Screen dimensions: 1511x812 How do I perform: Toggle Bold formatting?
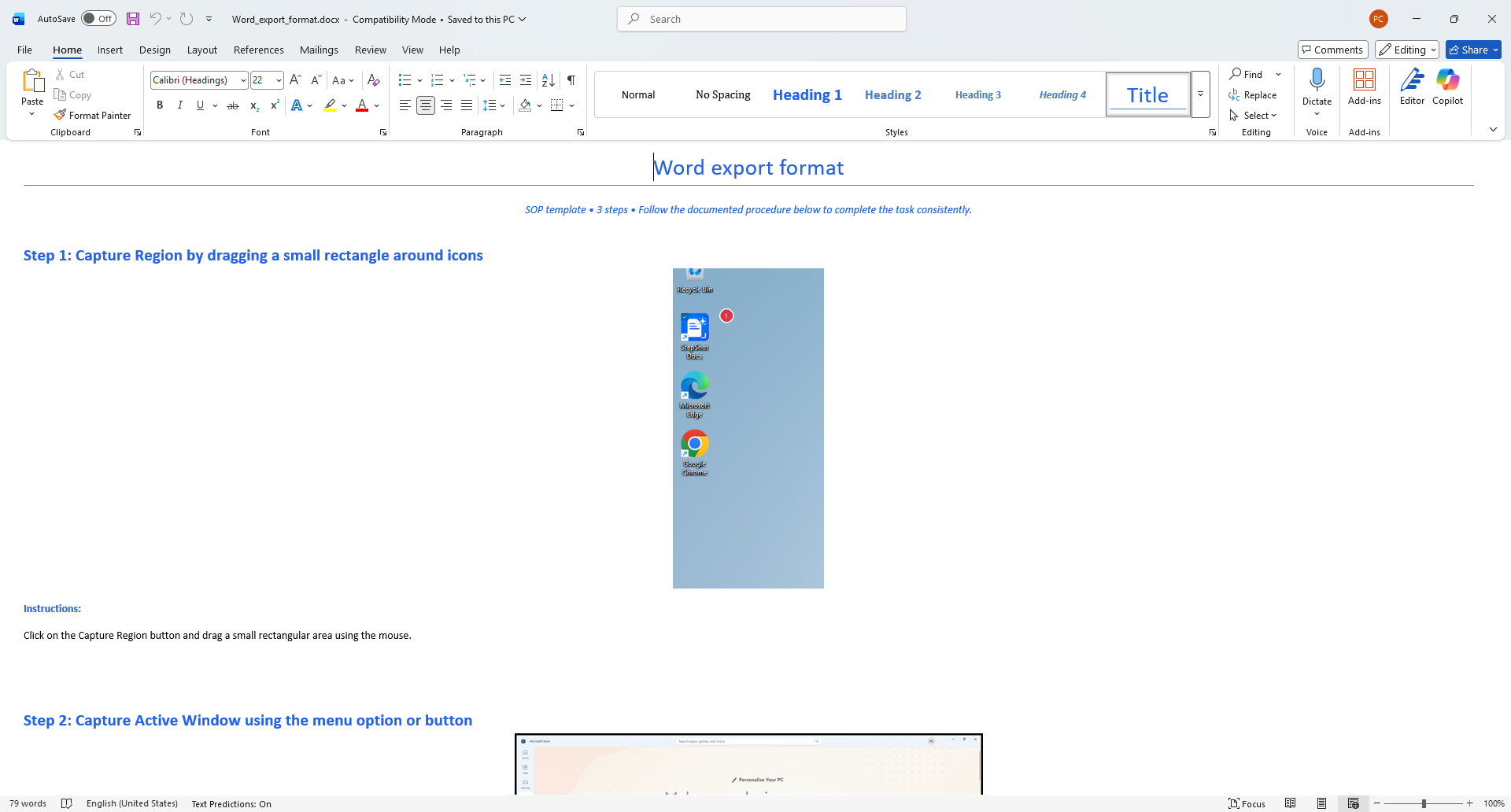pos(160,105)
